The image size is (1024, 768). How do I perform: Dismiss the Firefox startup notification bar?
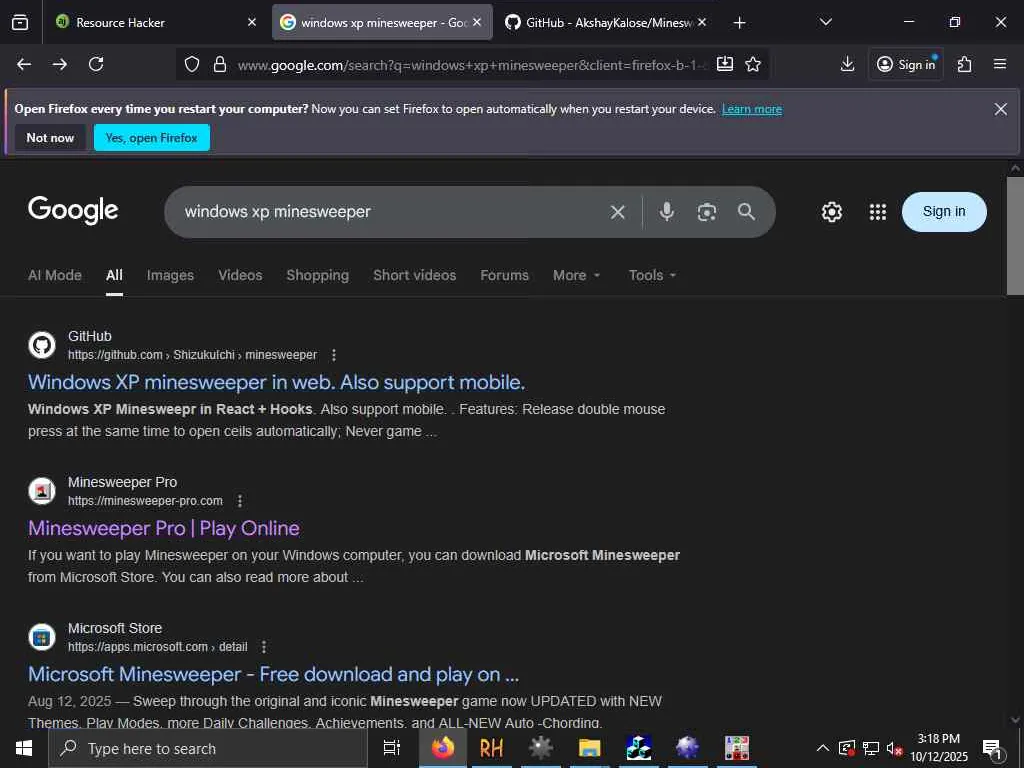click(x=1000, y=109)
